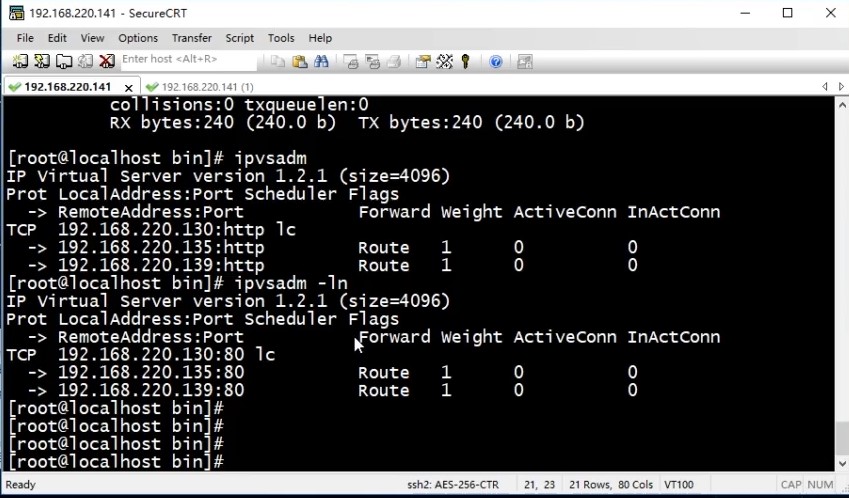Switch to the 192.168.220.141 (1) tab

[200, 87]
